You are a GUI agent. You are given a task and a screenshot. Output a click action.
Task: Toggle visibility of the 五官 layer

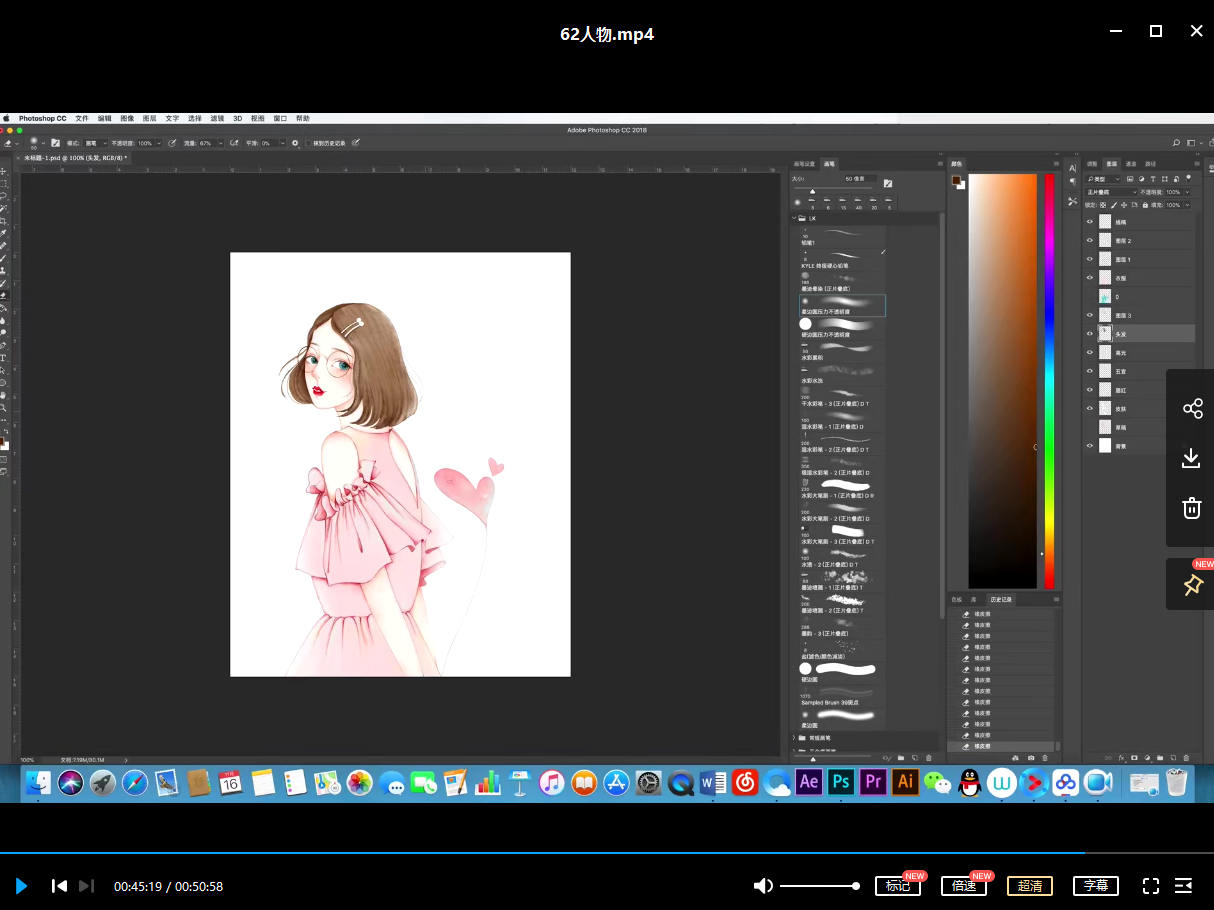[1090, 371]
